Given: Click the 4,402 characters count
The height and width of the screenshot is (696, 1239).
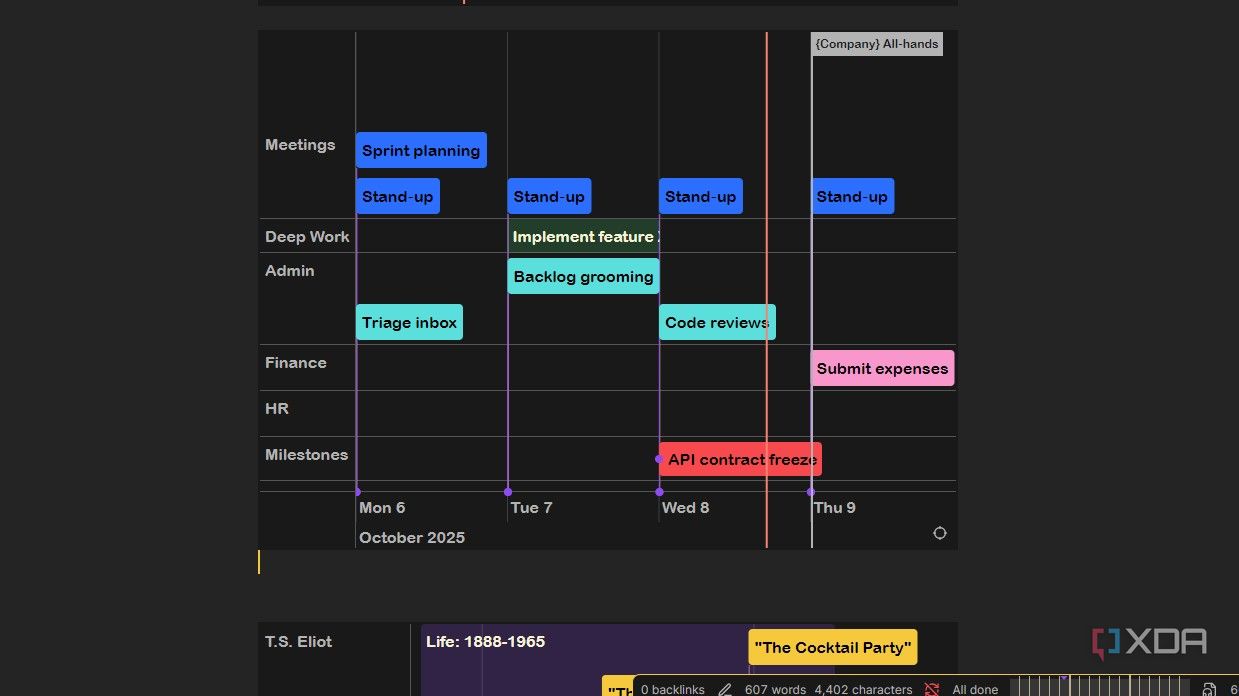Looking at the screenshot, I should point(863,689).
